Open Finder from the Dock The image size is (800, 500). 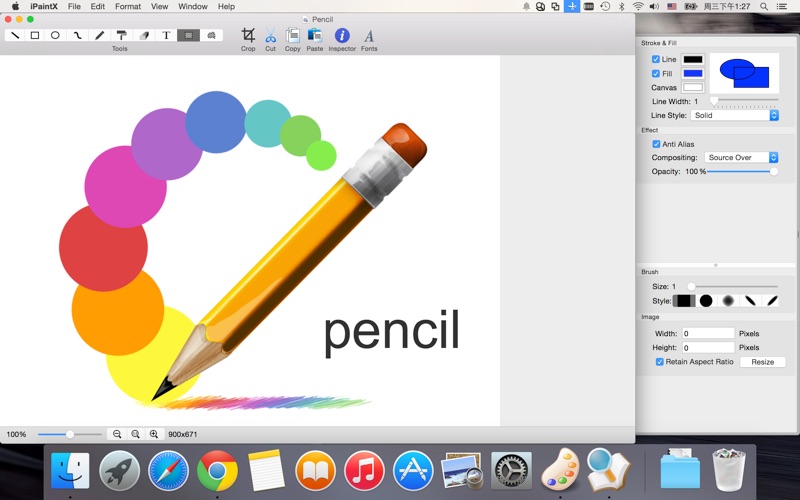70,471
